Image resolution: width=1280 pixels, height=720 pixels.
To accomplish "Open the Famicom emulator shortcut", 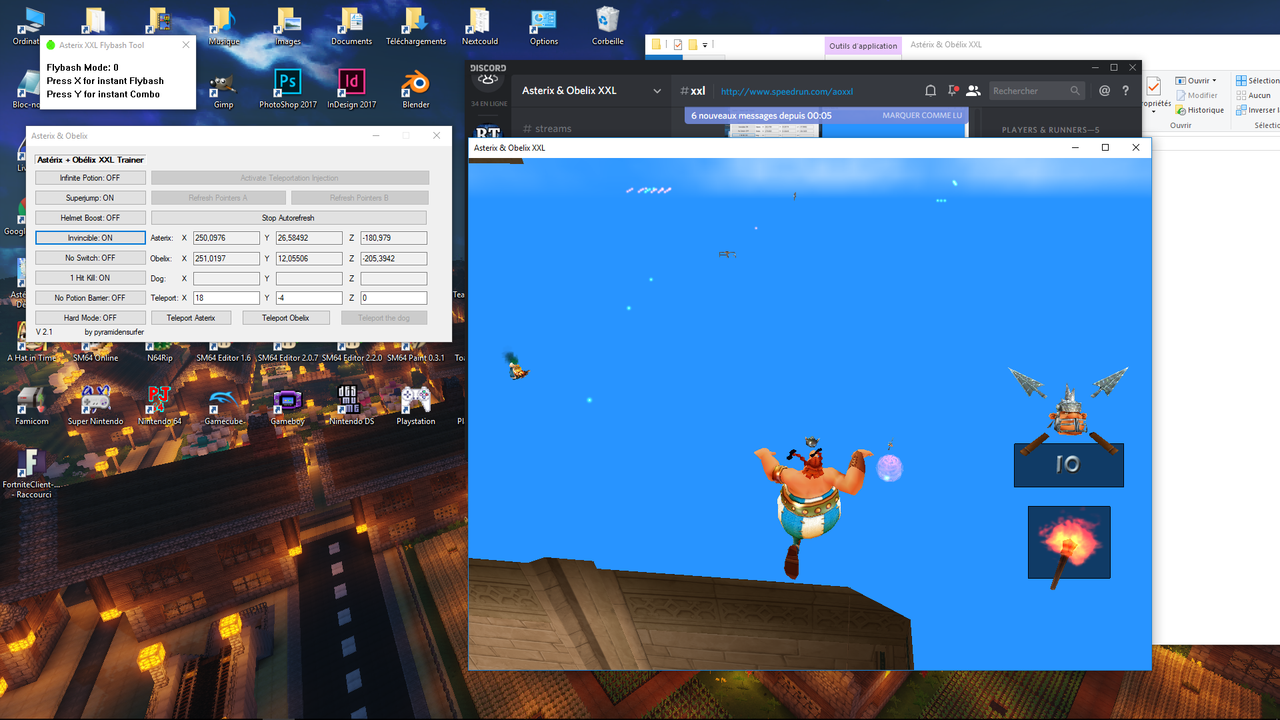I will [x=31, y=406].
